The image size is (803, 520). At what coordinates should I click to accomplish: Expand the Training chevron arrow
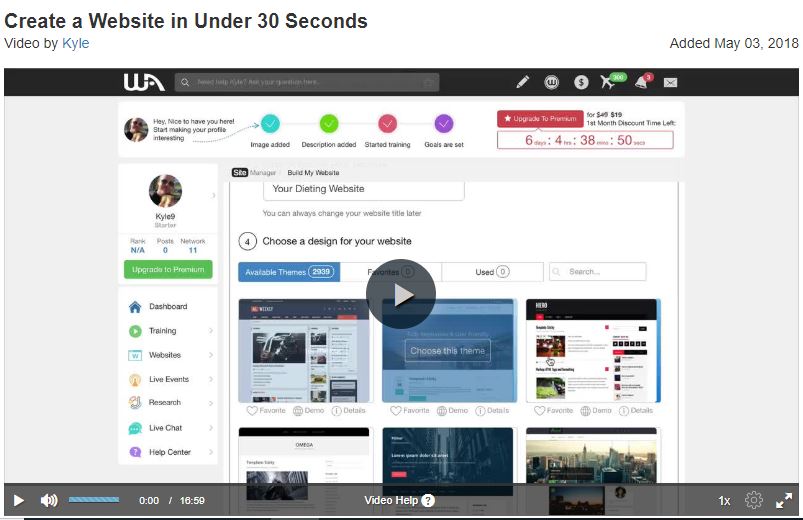(210, 331)
